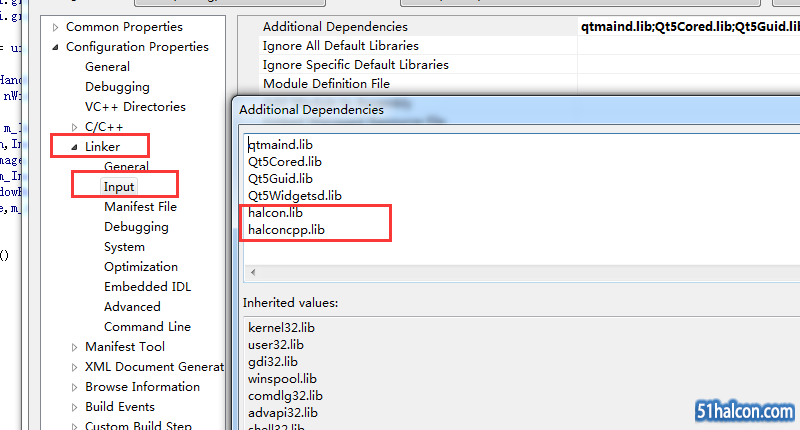Expand the Browse Information node
The image size is (800, 430).
[74, 387]
